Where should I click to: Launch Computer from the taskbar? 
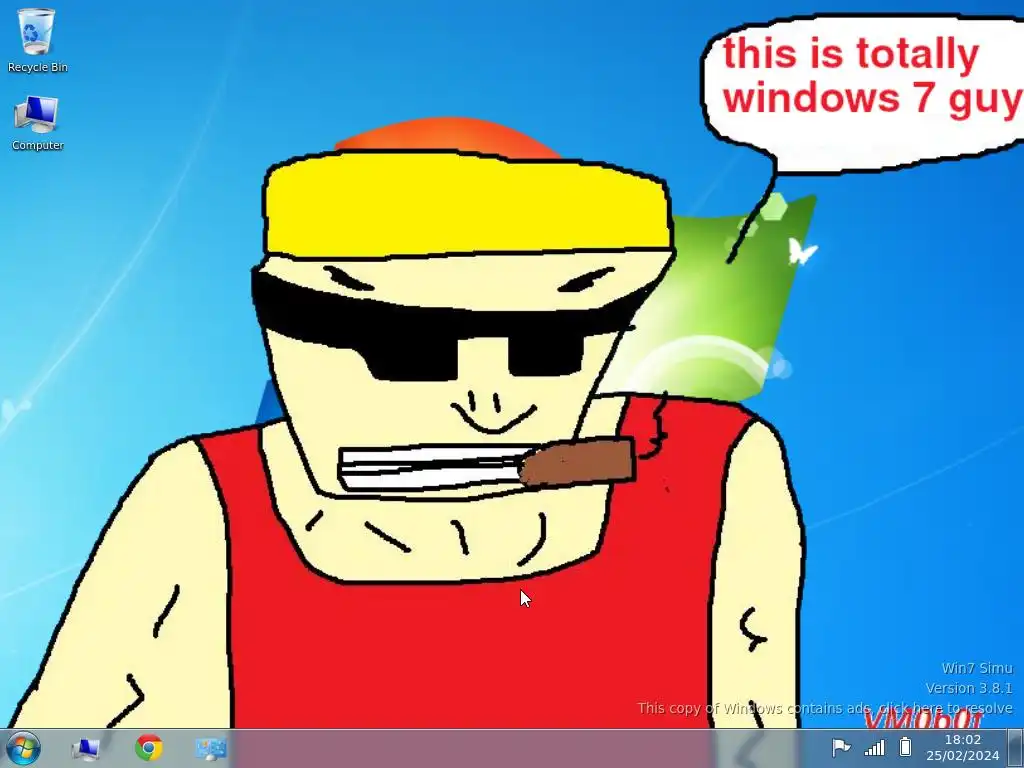86,748
